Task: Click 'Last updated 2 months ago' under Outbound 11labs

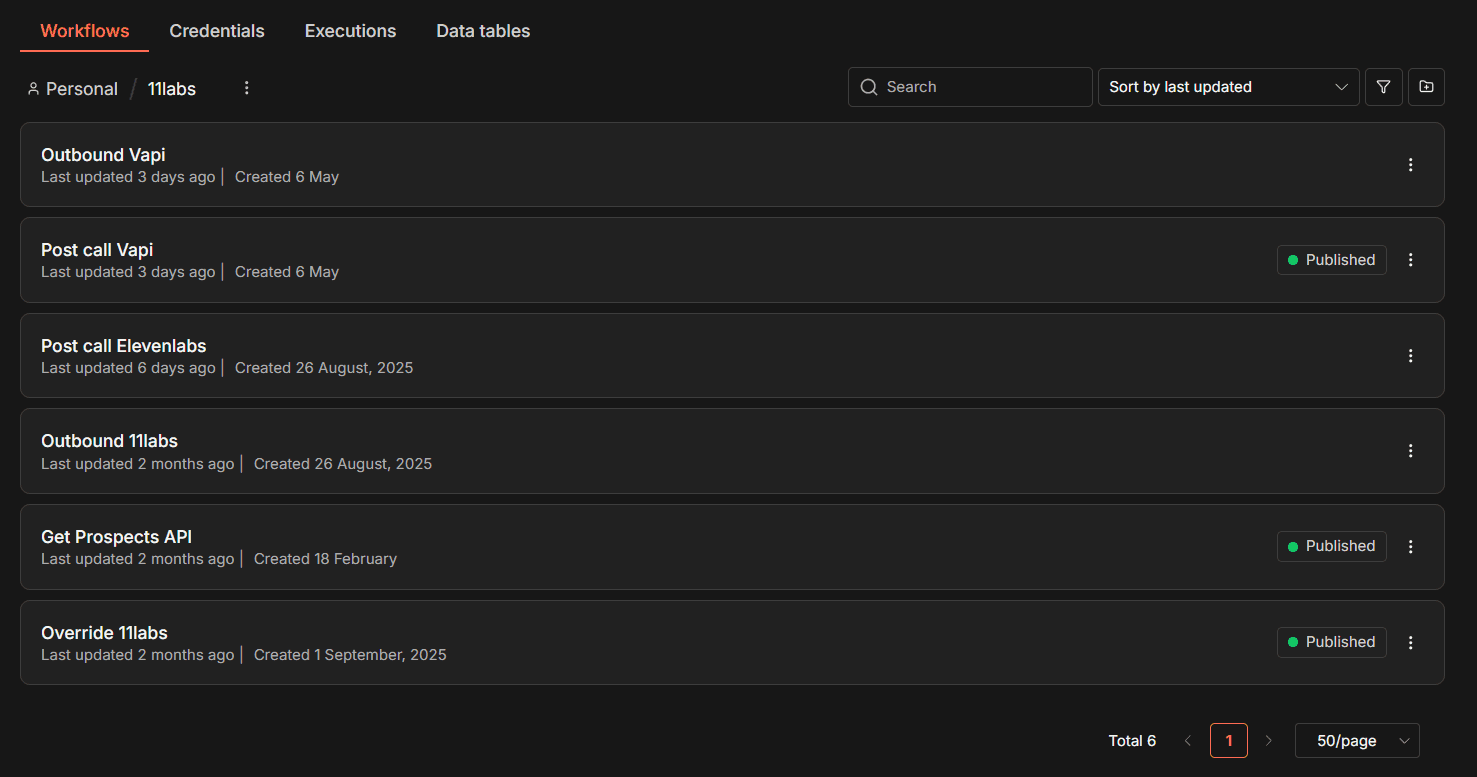Action: click(138, 464)
